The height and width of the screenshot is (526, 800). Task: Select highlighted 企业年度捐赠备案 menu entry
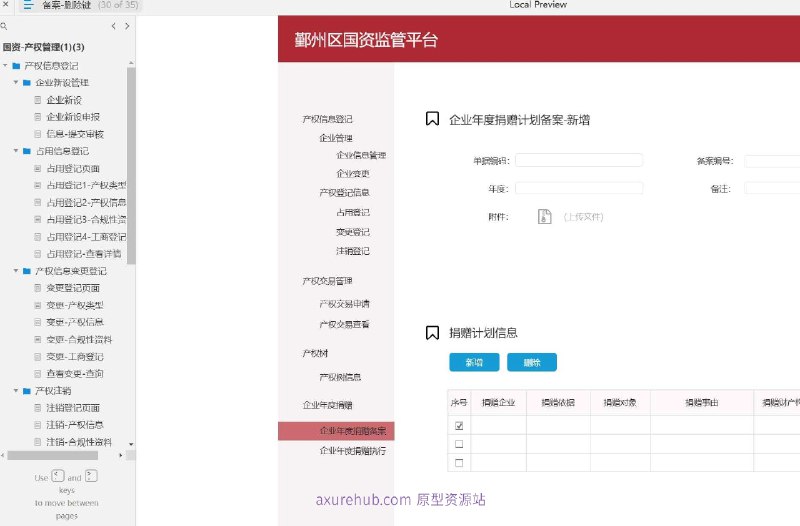[336, 431]
